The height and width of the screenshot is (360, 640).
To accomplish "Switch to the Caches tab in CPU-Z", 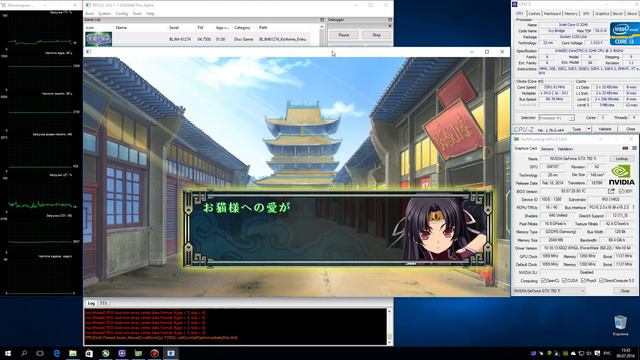I will point(534,13).
